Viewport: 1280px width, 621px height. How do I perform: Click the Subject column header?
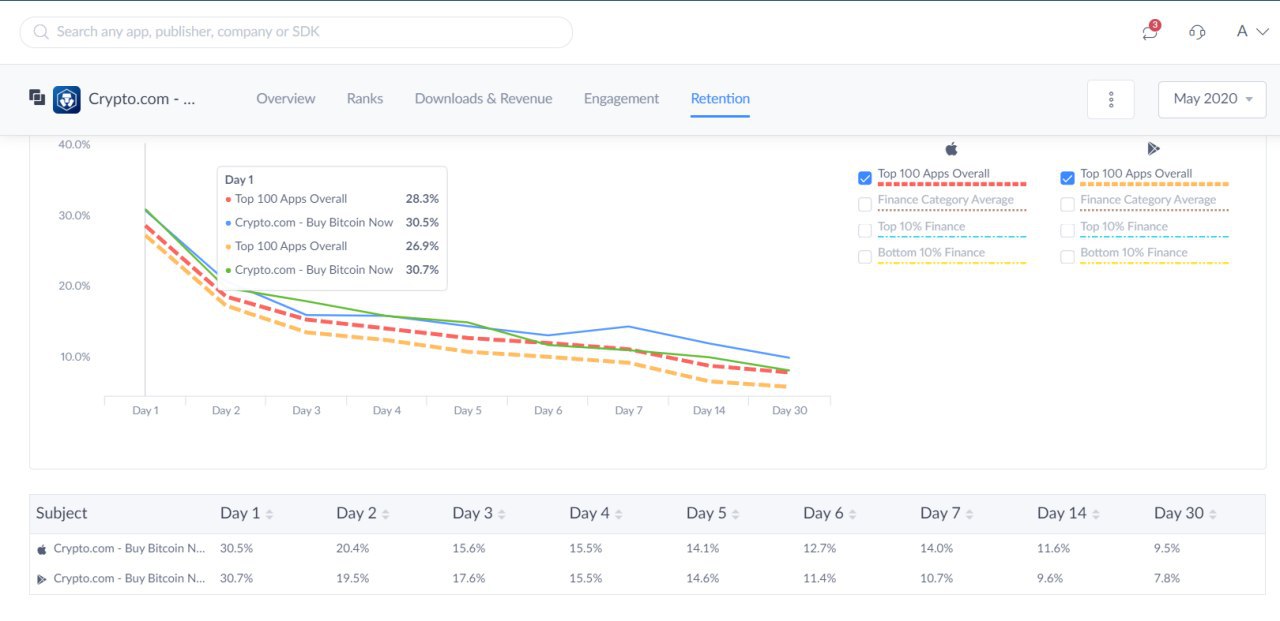62,513
